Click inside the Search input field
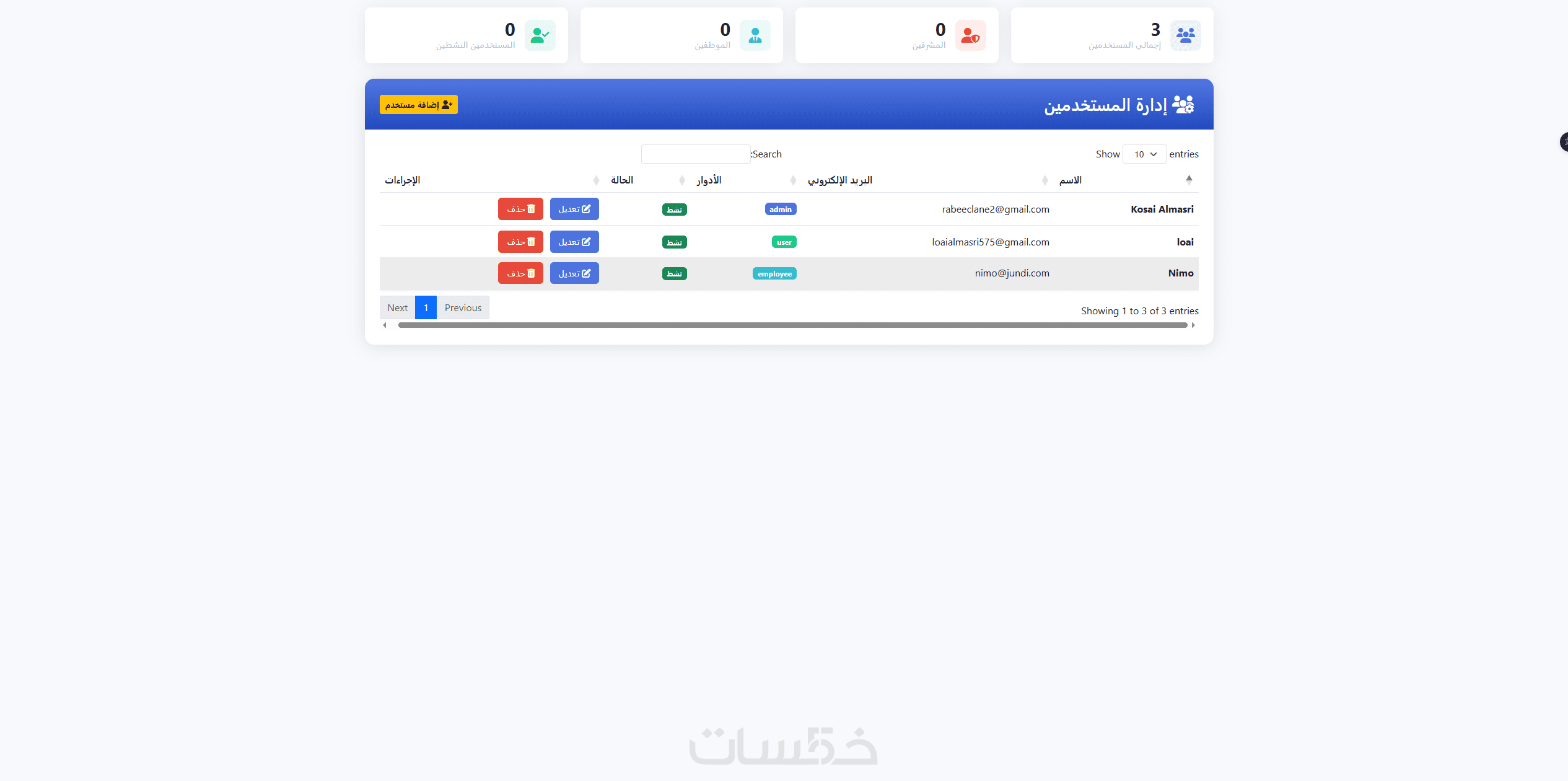This screenshot has width=1568, height=781. (695, 154)
